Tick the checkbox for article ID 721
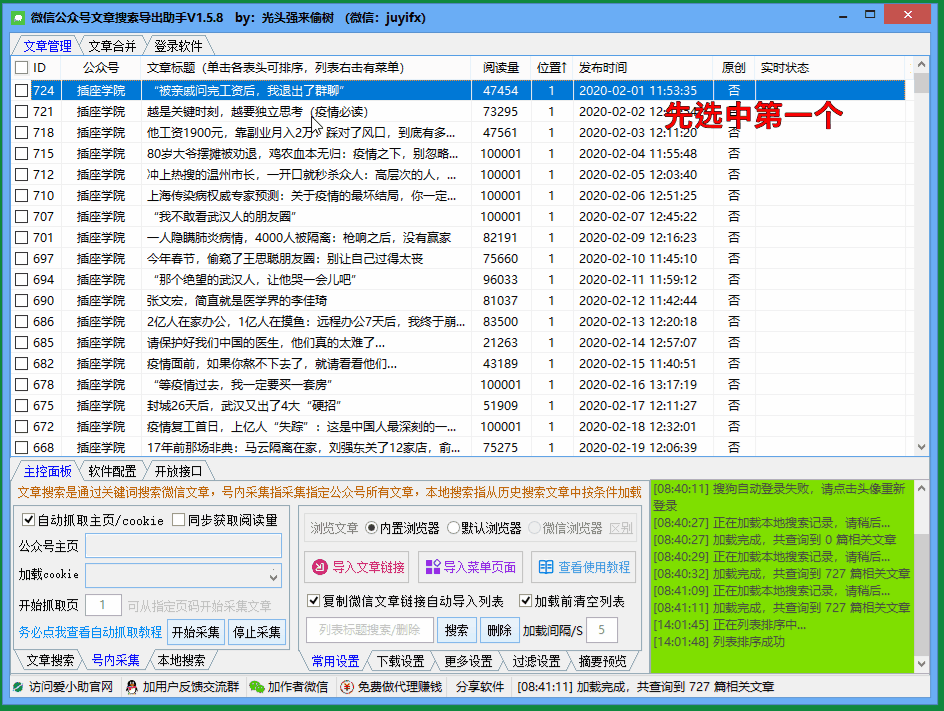The height and width of the screenshot is (711, 944). pos(22,111)
